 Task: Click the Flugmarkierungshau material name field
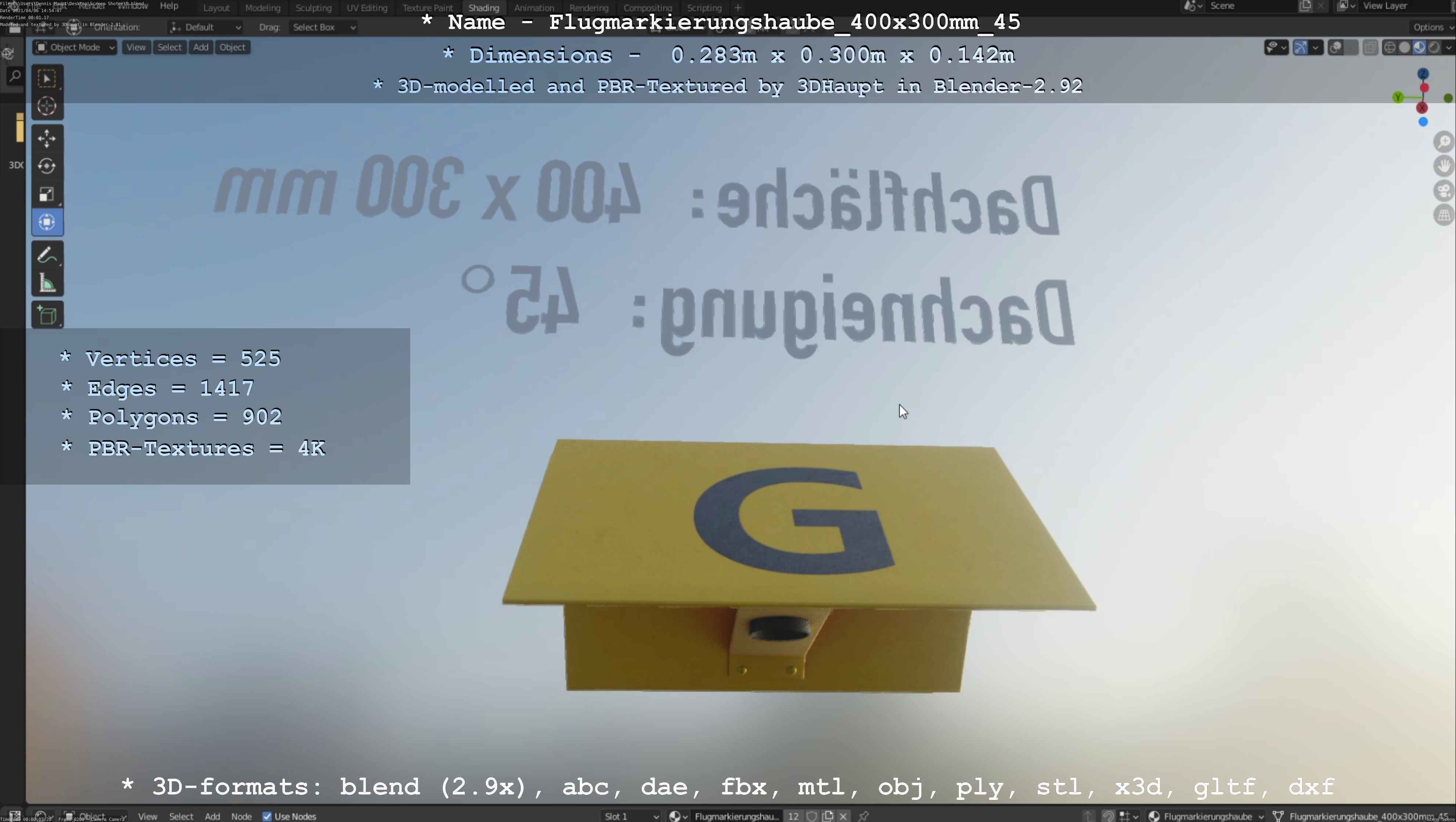[x=737, y=816]
